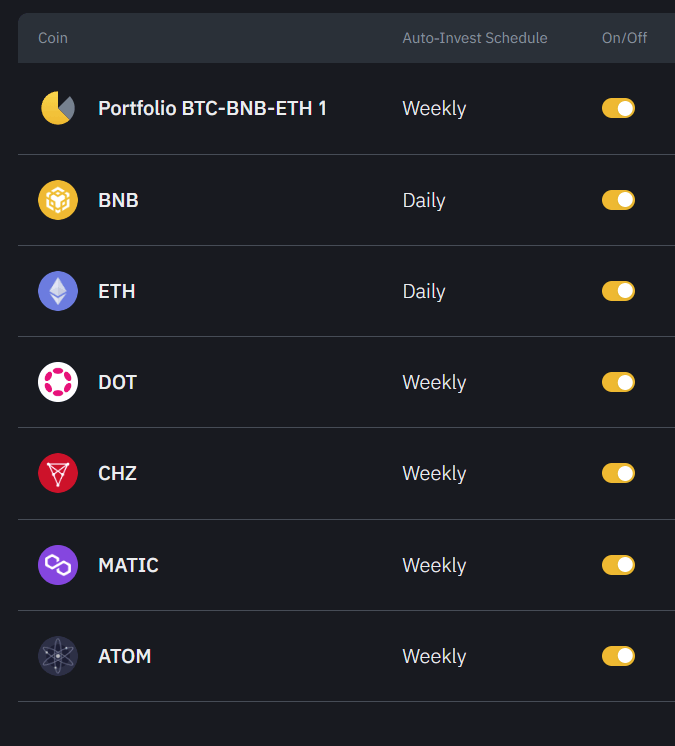
Task: Turn off the BNB auto-invest toggle
Action: coord(618,200)
